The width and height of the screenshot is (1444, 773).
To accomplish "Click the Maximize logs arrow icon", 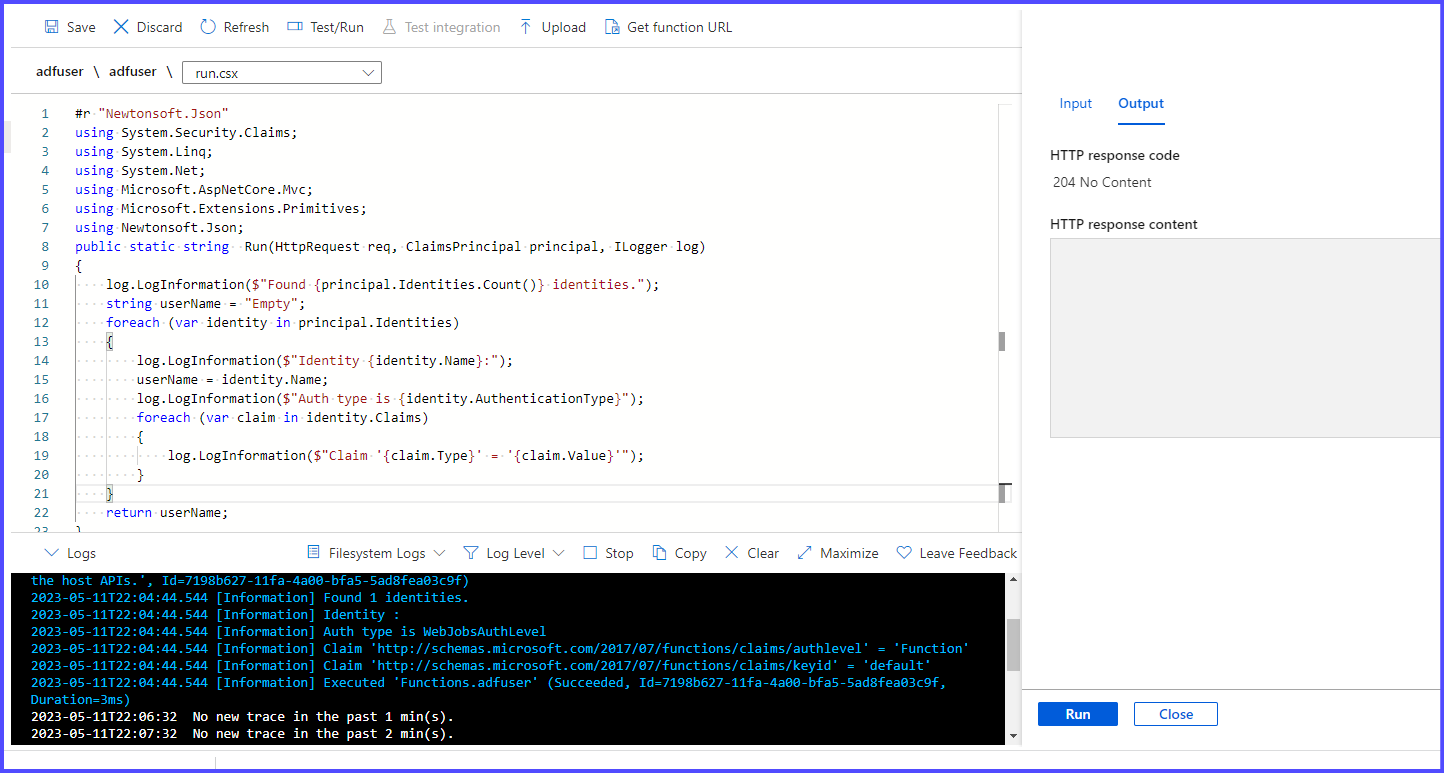I will pos(805,553).
